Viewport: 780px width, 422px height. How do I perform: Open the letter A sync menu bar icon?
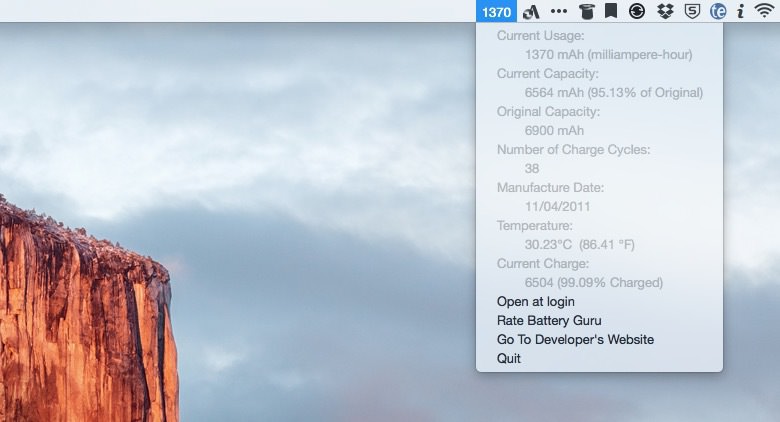click(531, 11)
